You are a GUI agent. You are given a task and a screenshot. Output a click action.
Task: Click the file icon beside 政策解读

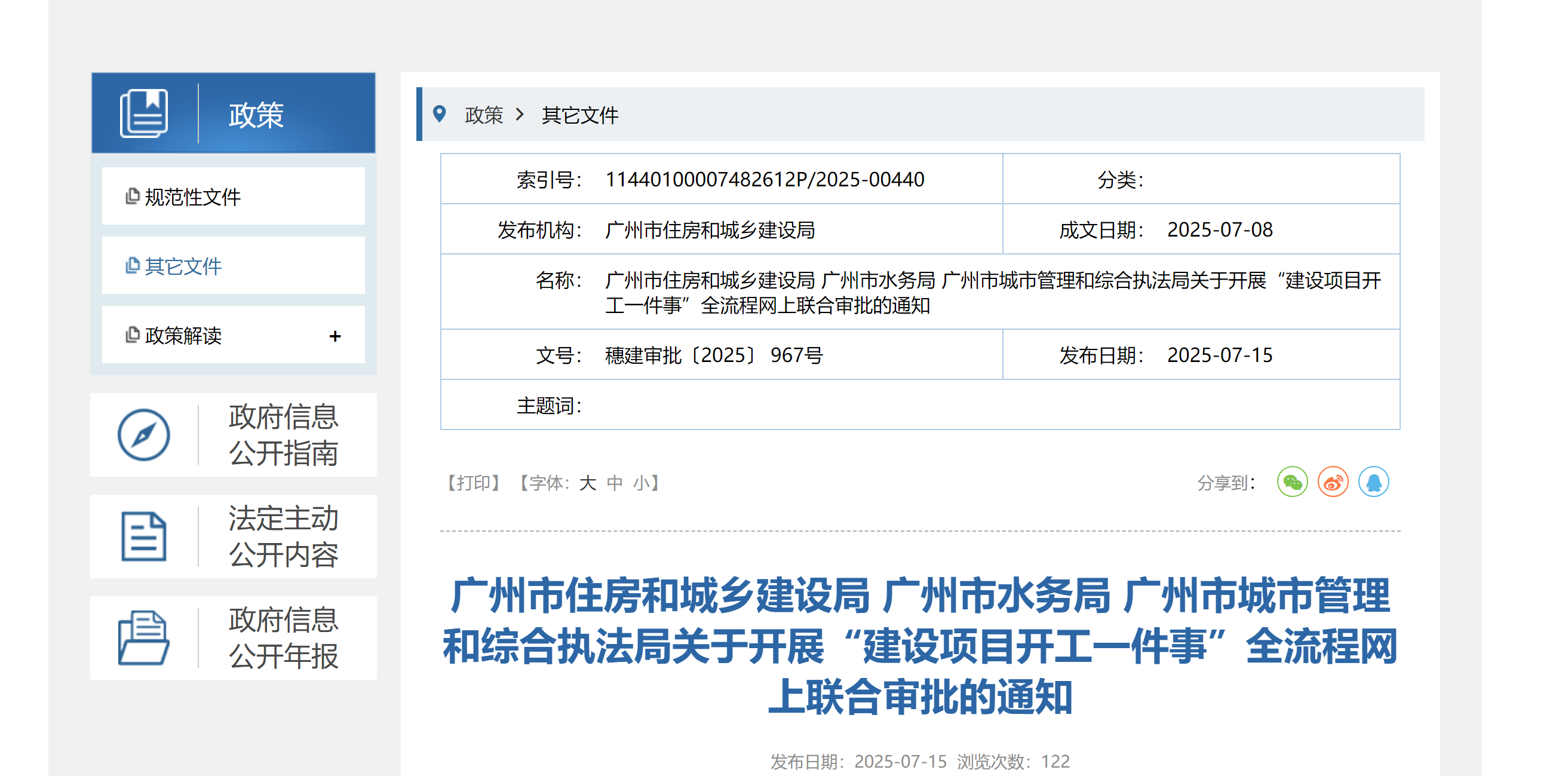(132, 335)
